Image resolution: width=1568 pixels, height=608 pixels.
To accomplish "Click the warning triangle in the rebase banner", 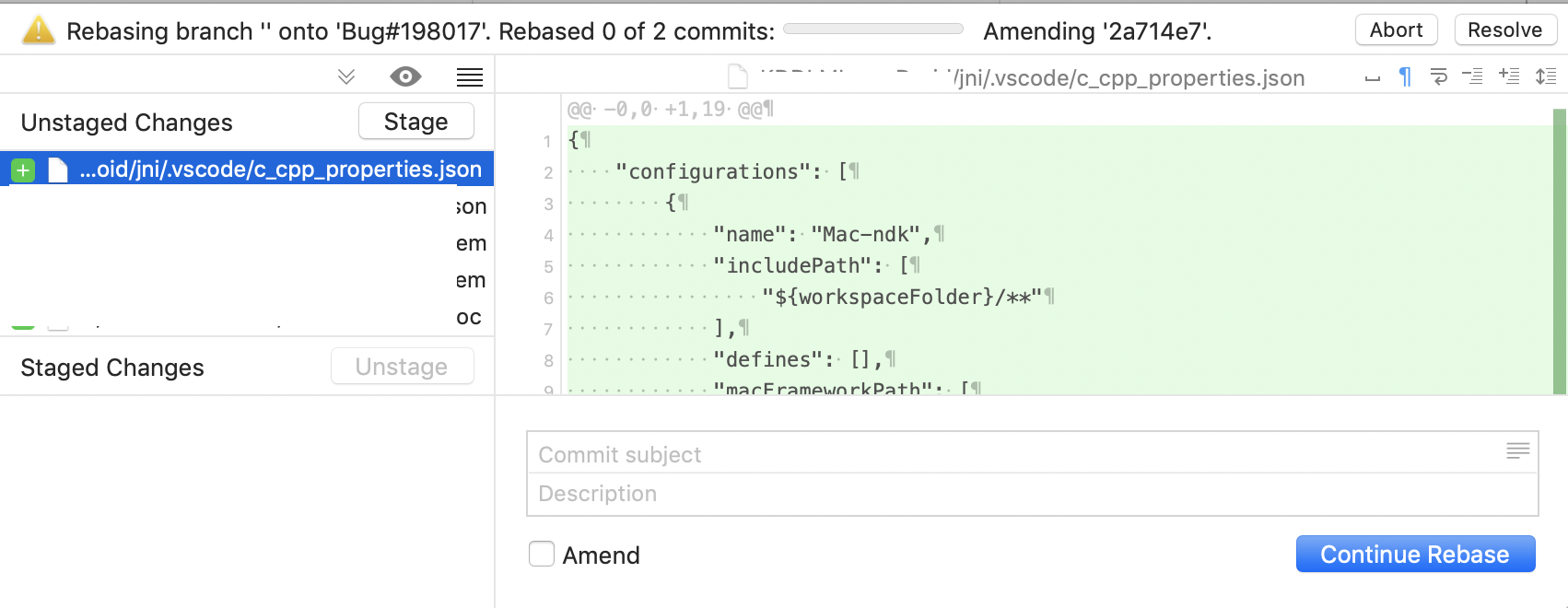I will coord(38,29).
